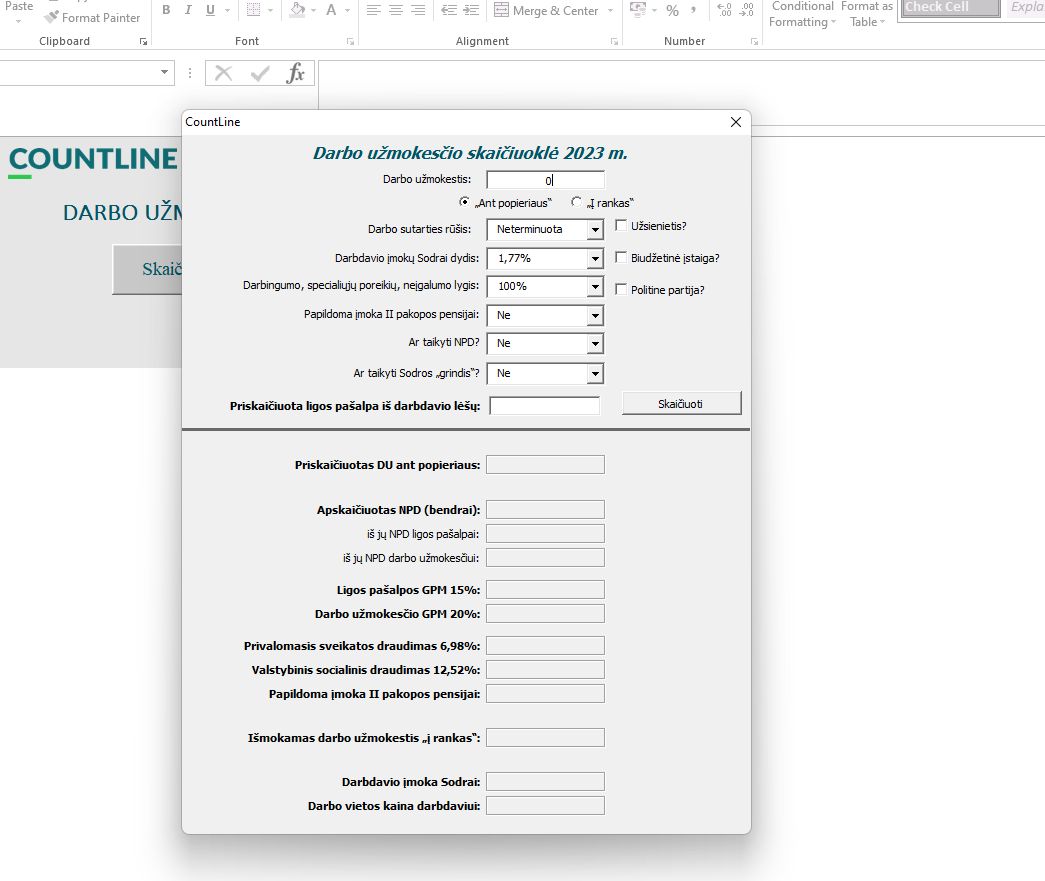Click the partially hidden Skaič worksheet button
This screenshot has width=1045, height=881.
pos(147,269)
